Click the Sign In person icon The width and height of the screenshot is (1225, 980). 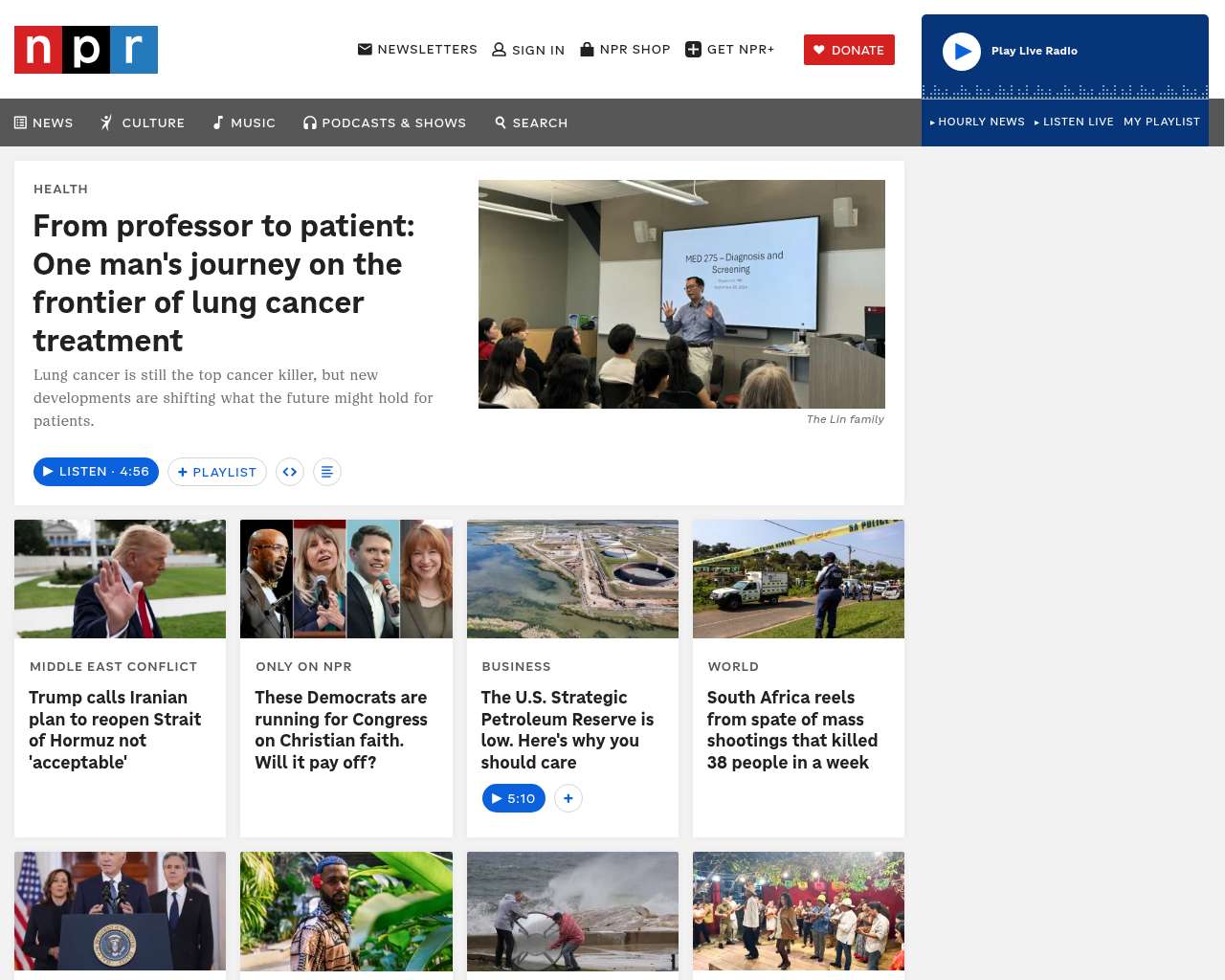pos(499,50)
